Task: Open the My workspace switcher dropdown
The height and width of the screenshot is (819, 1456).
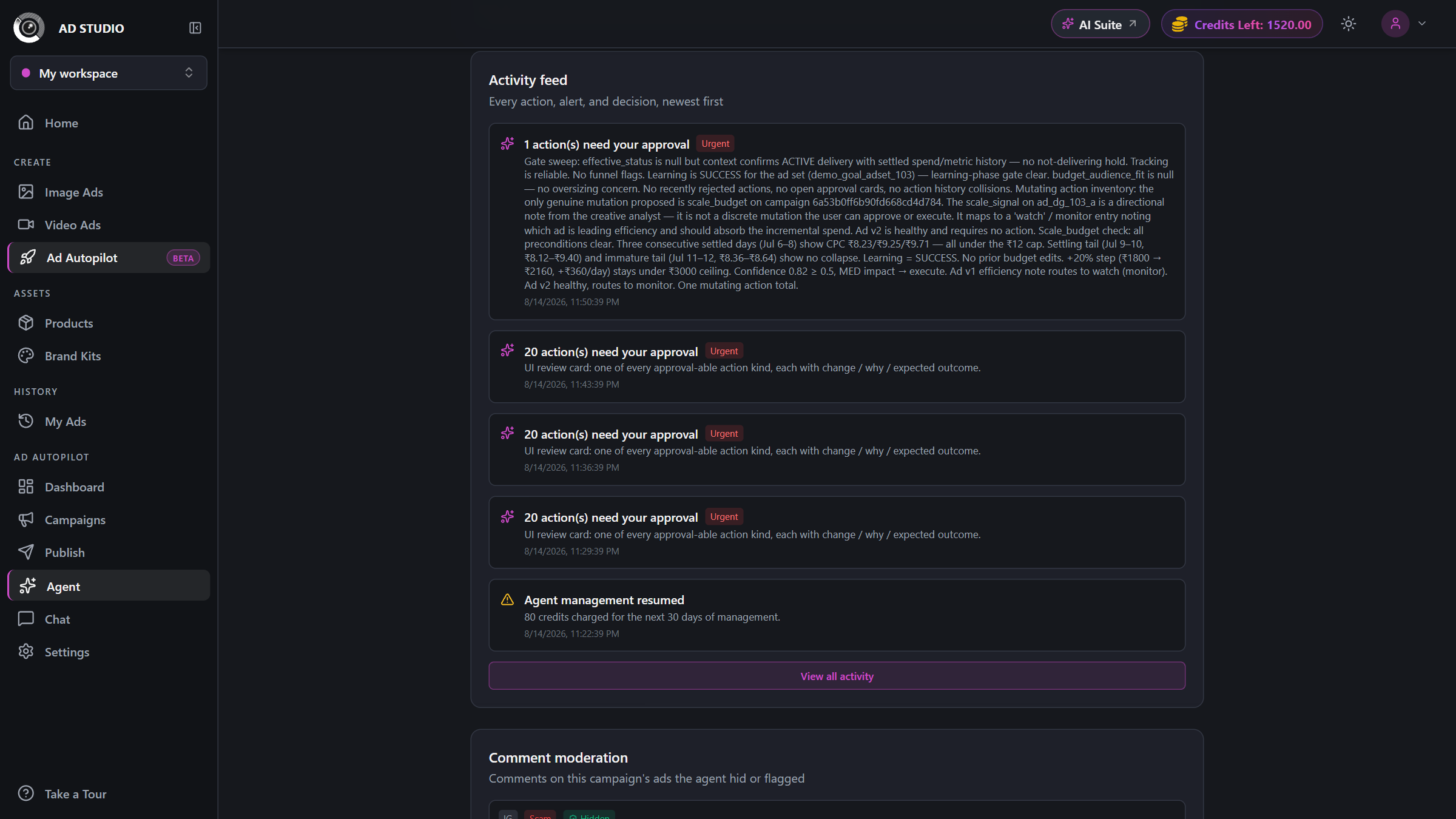Action: pos(109,73)
